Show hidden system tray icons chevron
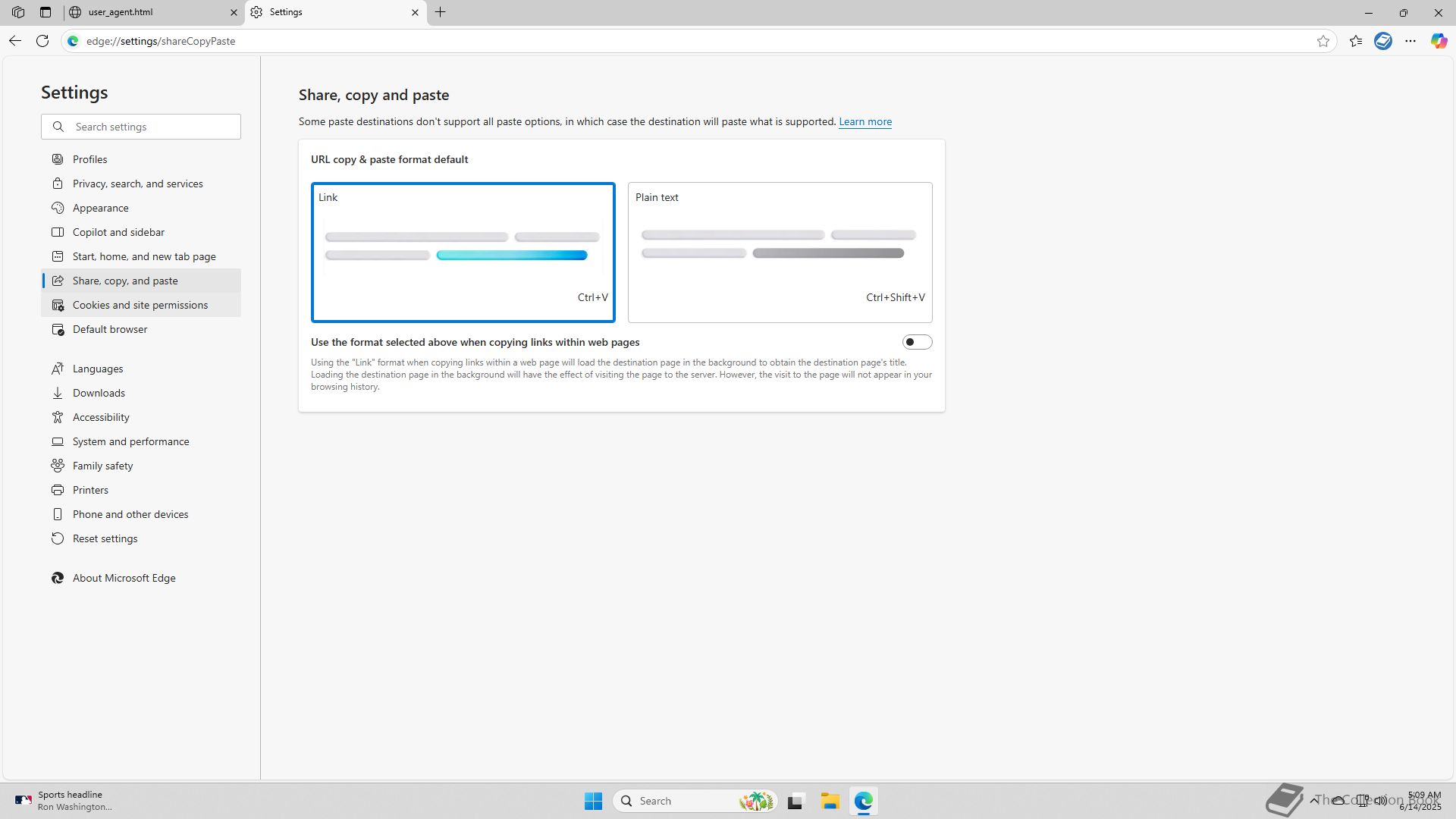1456x819 pixels. click(1314, 800)
